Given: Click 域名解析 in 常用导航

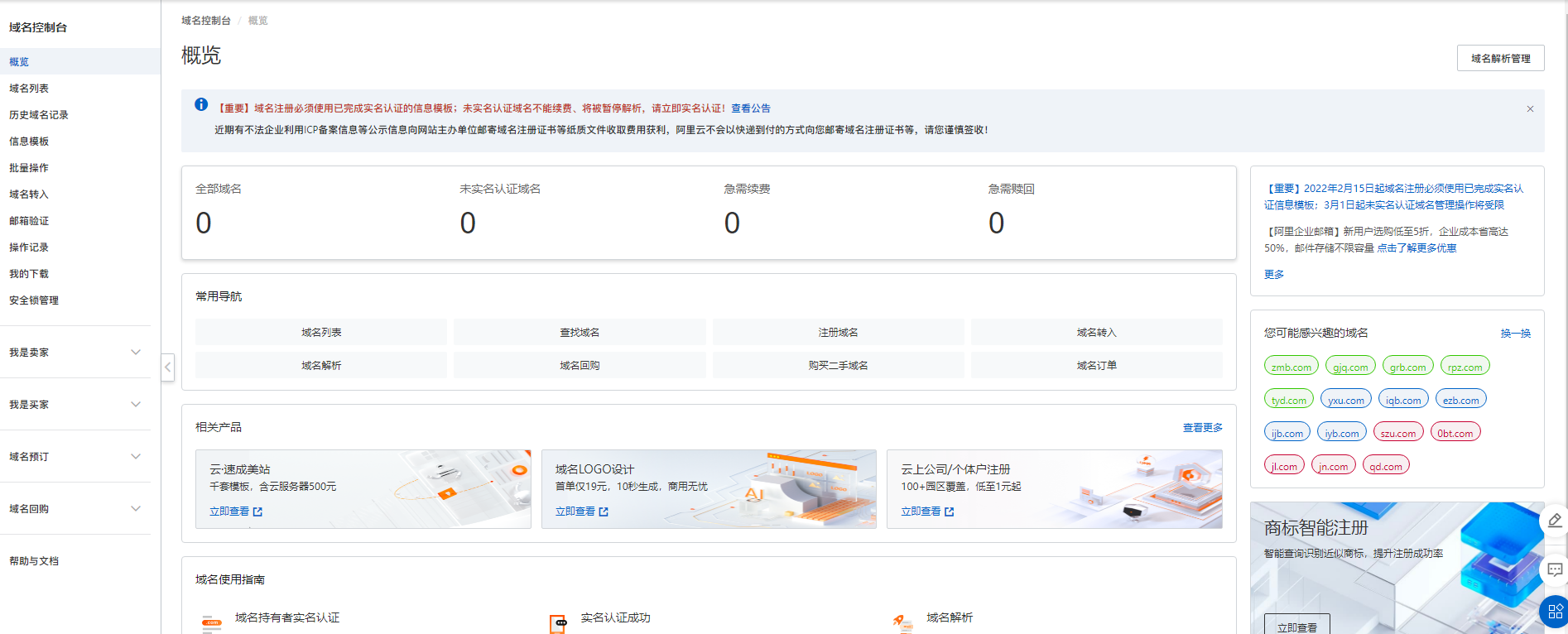Looking at the screenshot, I should coord(321,366).
